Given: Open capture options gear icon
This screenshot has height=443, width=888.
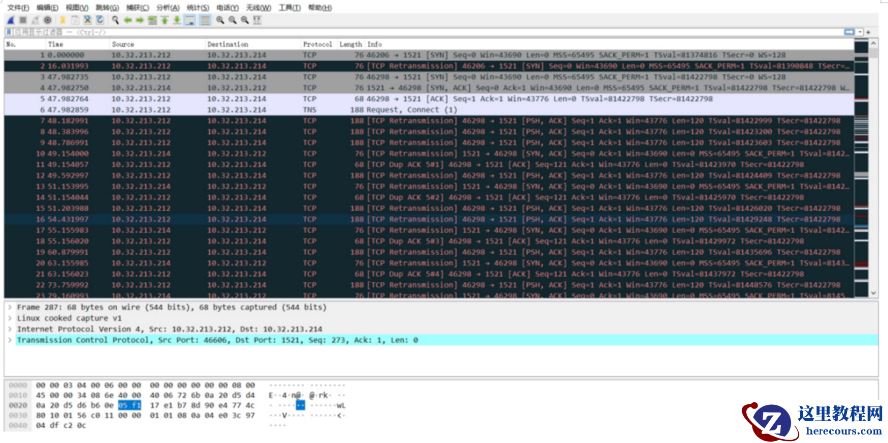Looking at the screenshot, I should 46,19.
